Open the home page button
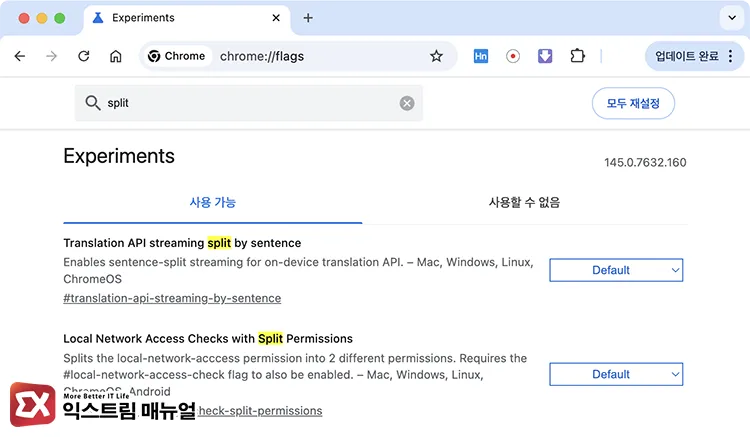750x437 pixels. click(x=116, y=56)
